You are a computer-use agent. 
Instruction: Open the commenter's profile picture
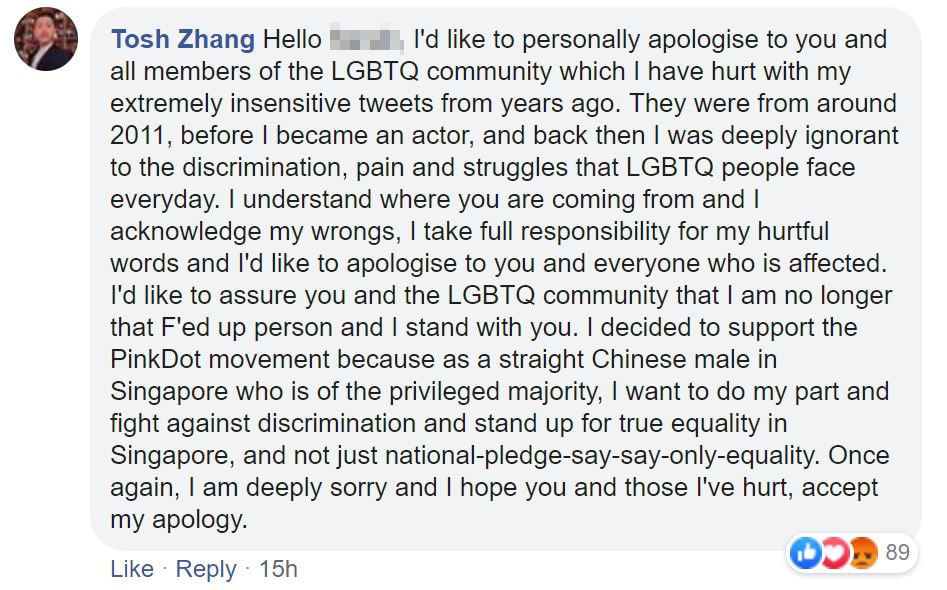tap(46, 39)
